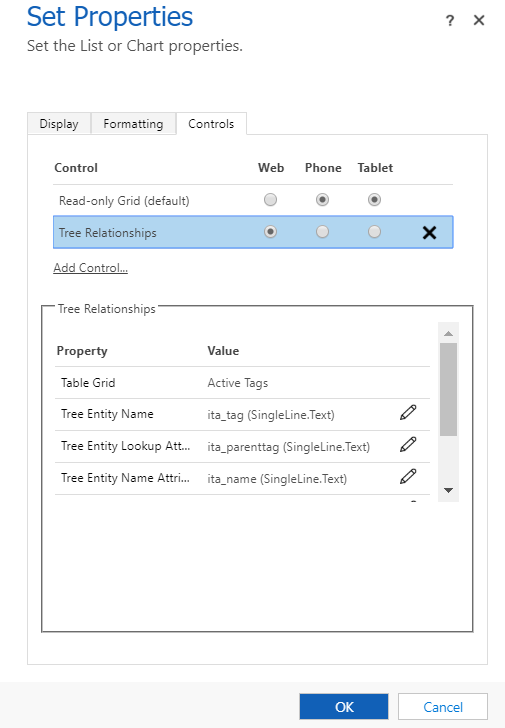Click the properties list scroll-down arrow
The height and width of the screenshot is (728, 505).
coord(448,490)
